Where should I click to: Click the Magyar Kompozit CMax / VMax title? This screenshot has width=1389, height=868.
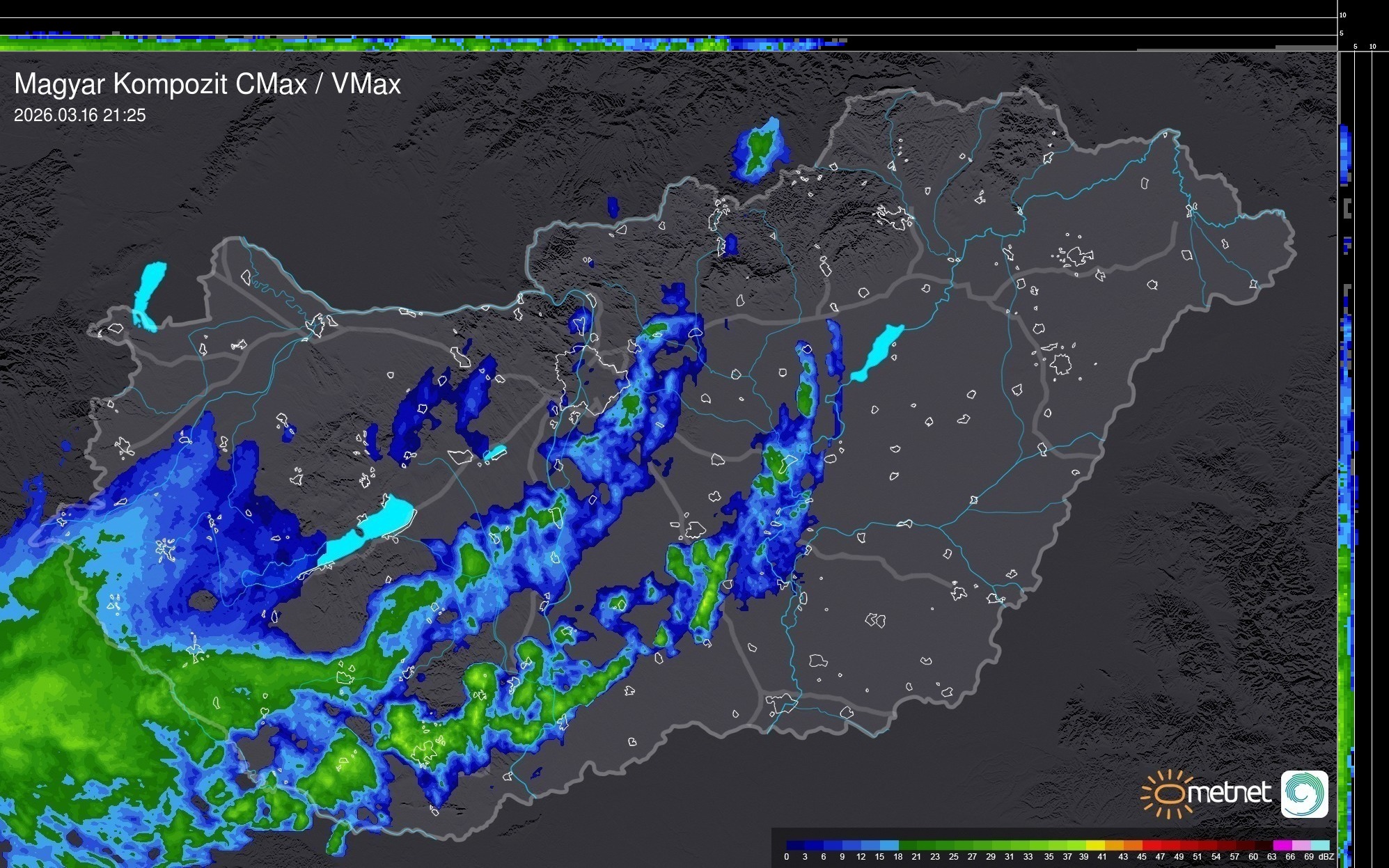[207, 84]
